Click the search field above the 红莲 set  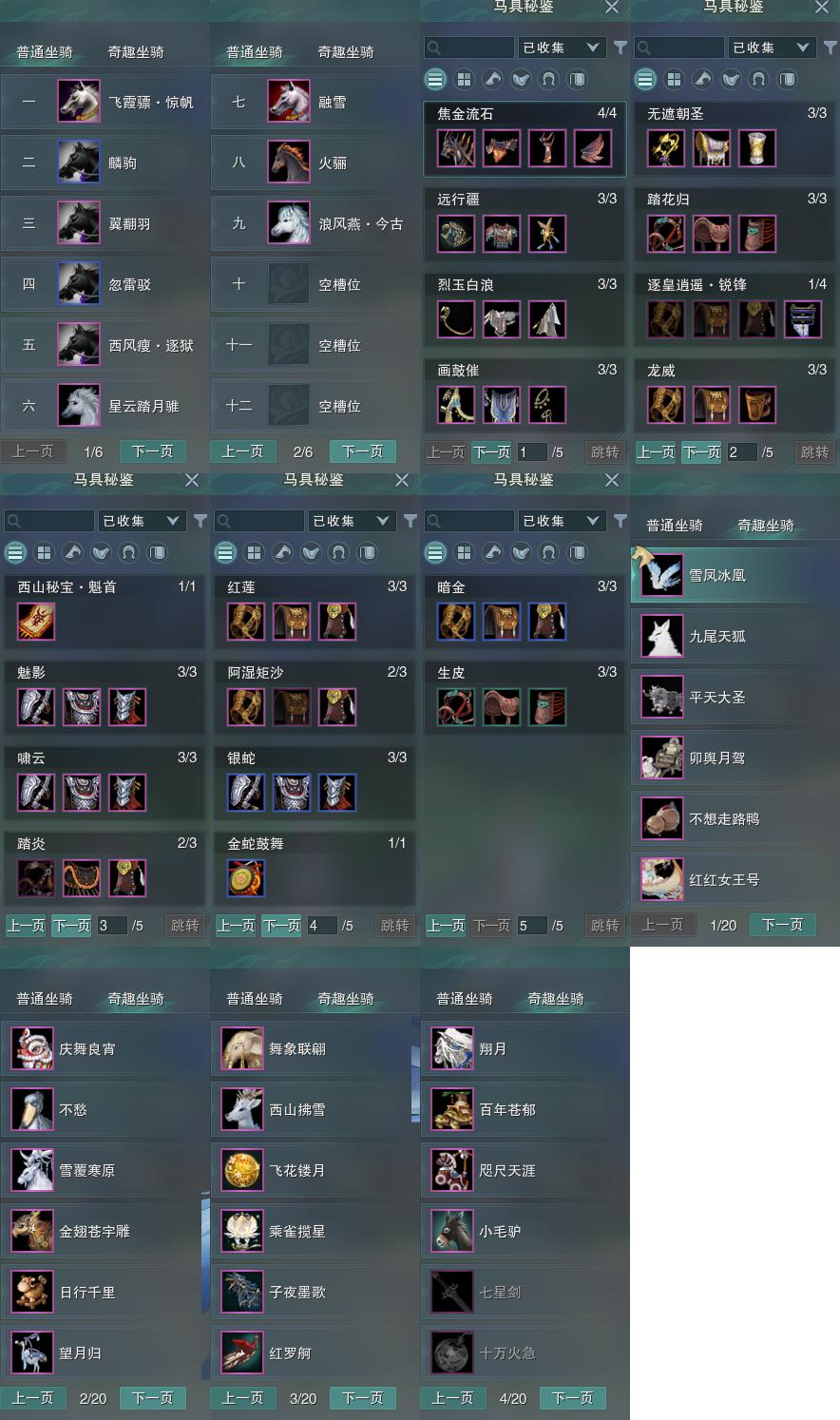259,520
